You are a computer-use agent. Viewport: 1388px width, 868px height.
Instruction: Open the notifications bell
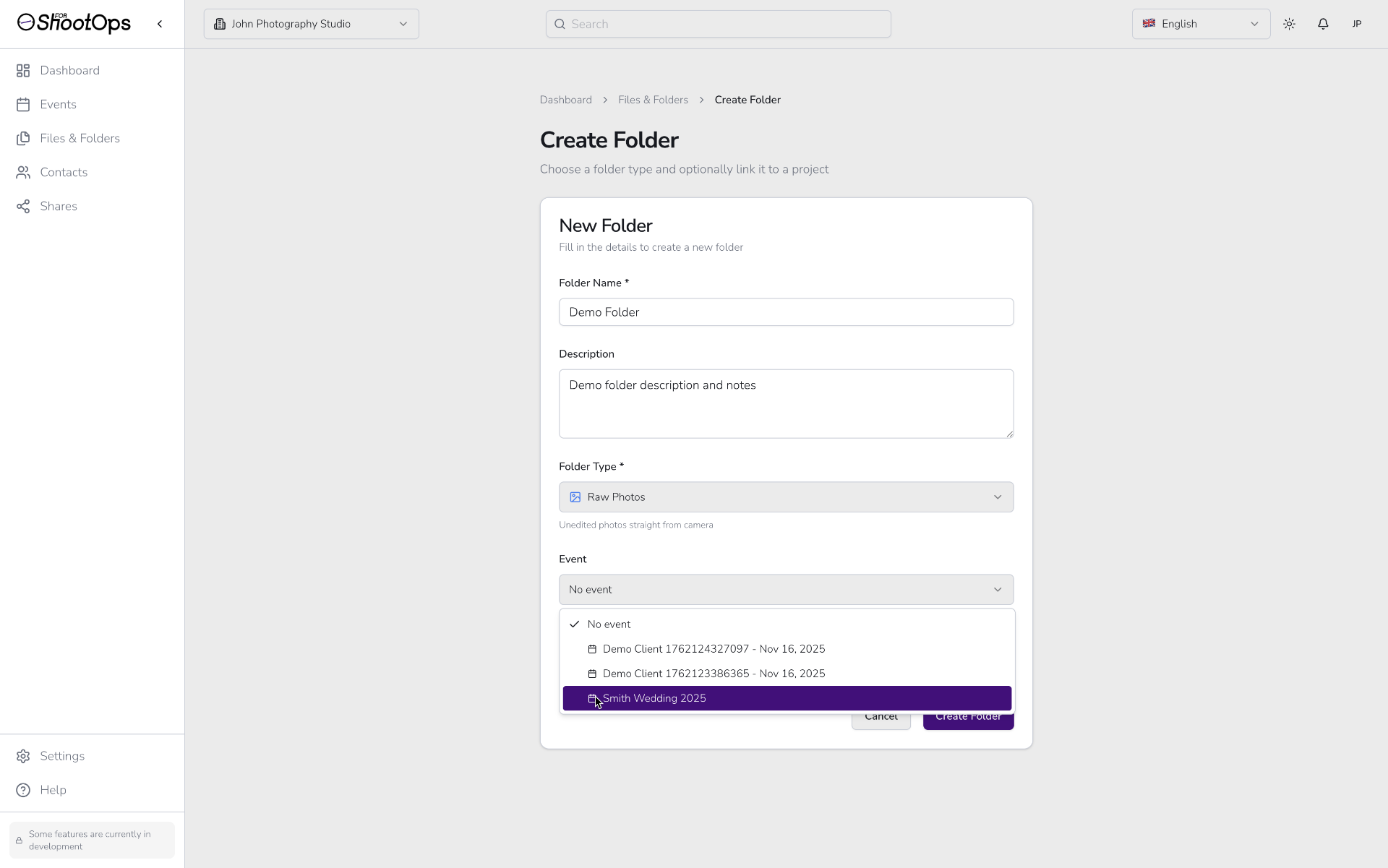pos(1323,24)
